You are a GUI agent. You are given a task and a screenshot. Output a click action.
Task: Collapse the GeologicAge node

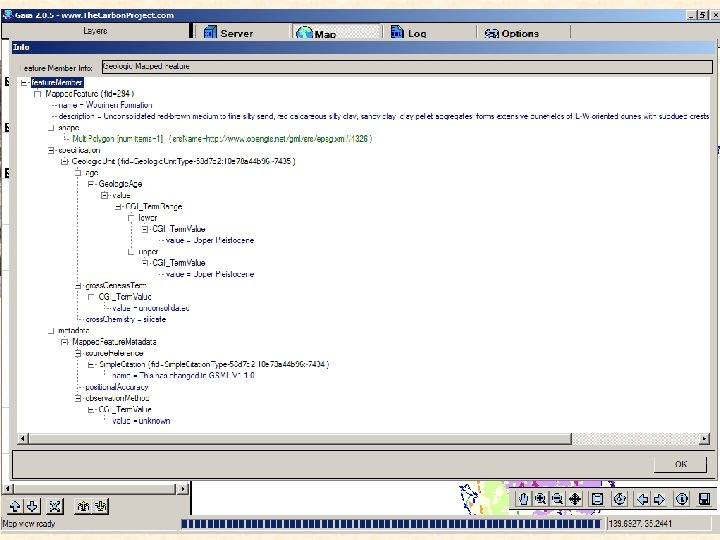click(91, 184)
